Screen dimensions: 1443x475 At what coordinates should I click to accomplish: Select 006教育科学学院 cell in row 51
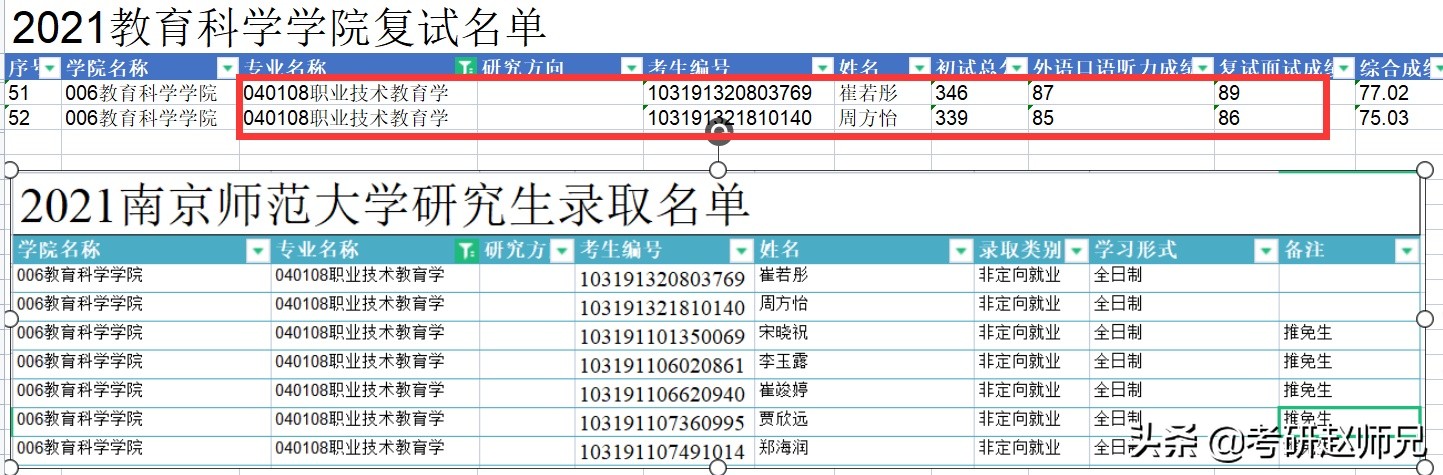(x=150, y=94)
